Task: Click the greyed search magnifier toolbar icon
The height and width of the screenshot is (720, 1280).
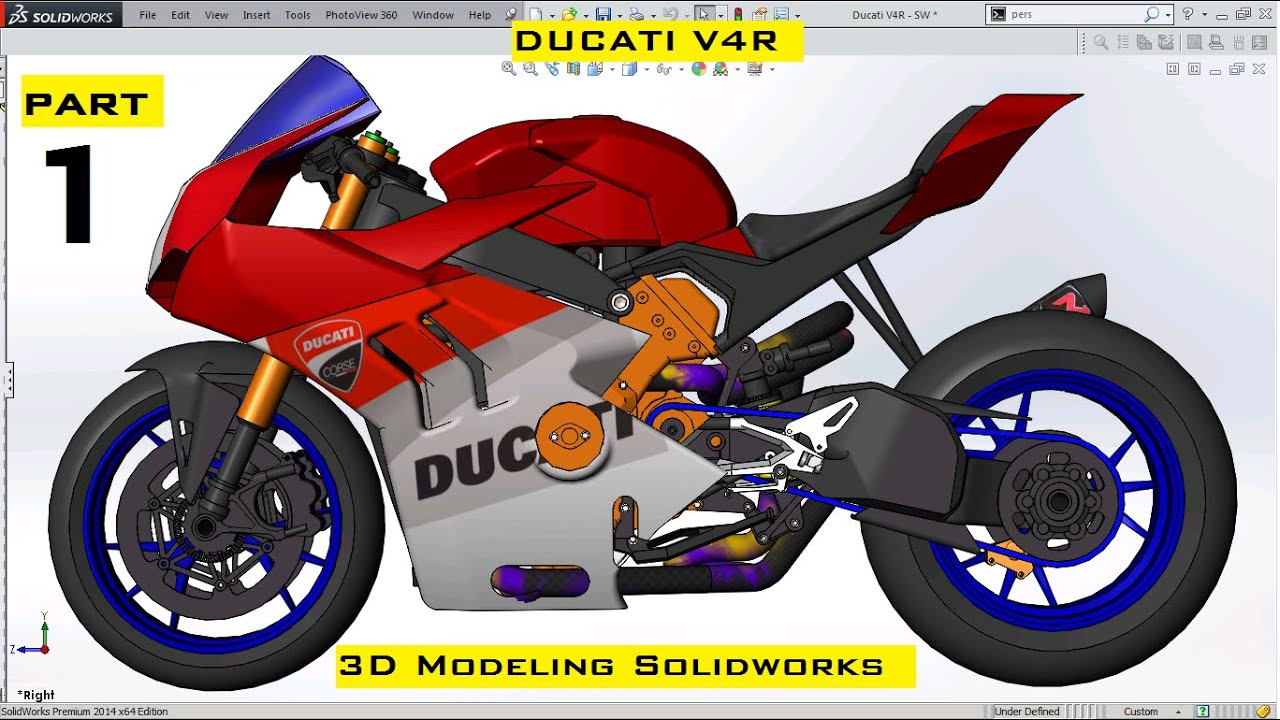Action: [x=1101, y=42]
